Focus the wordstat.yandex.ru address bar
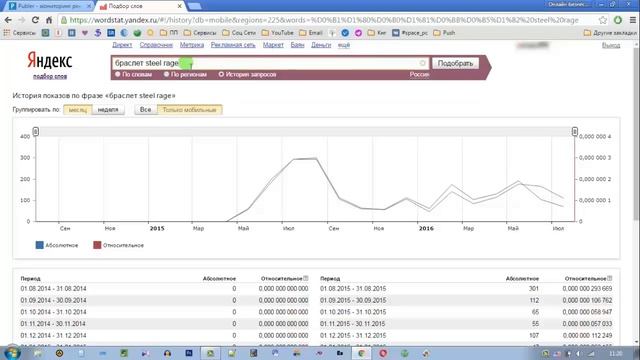The width and height of the screenshot is (640, 360). [x=324, y=20]
